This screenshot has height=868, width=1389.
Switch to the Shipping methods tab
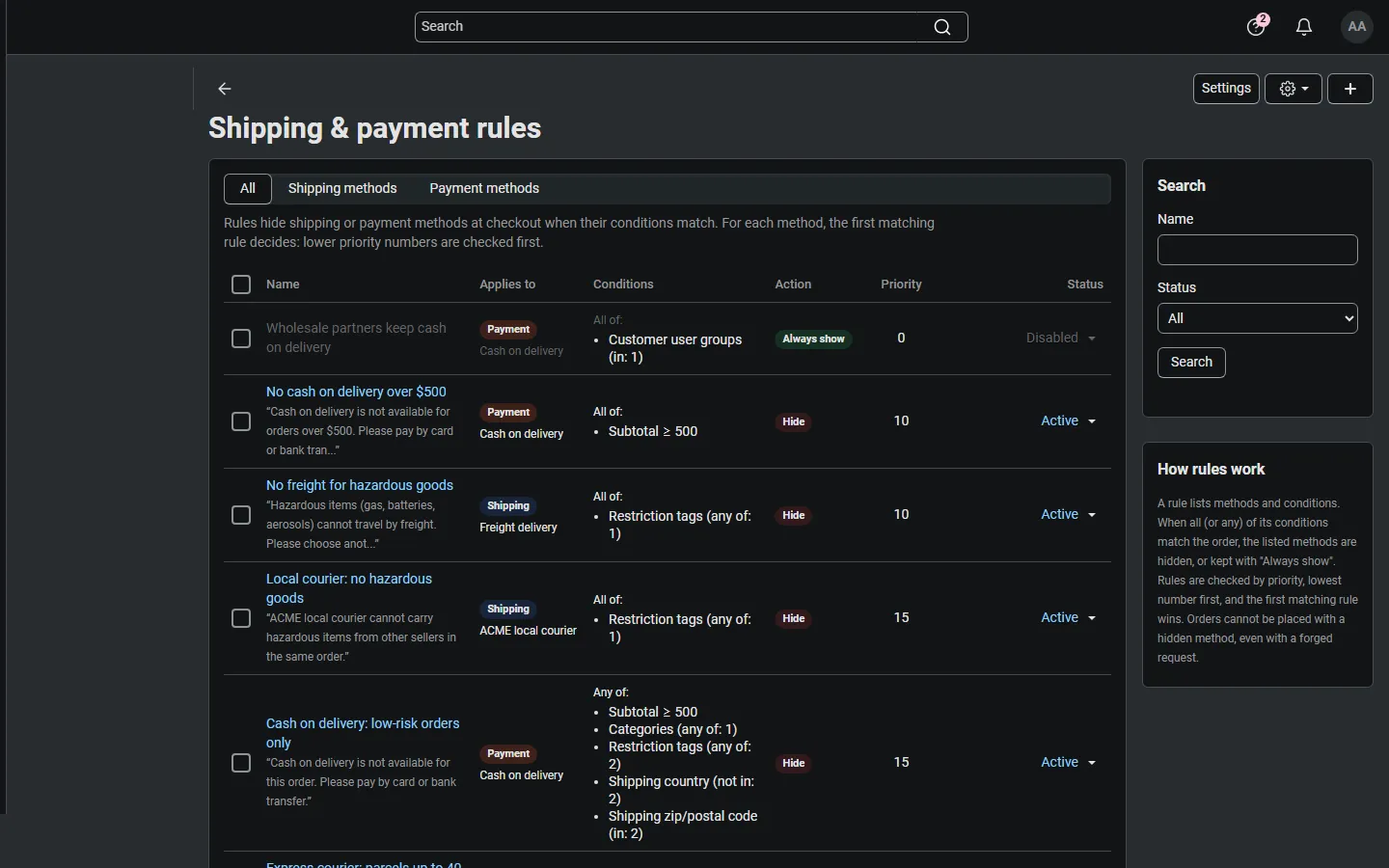342,189
